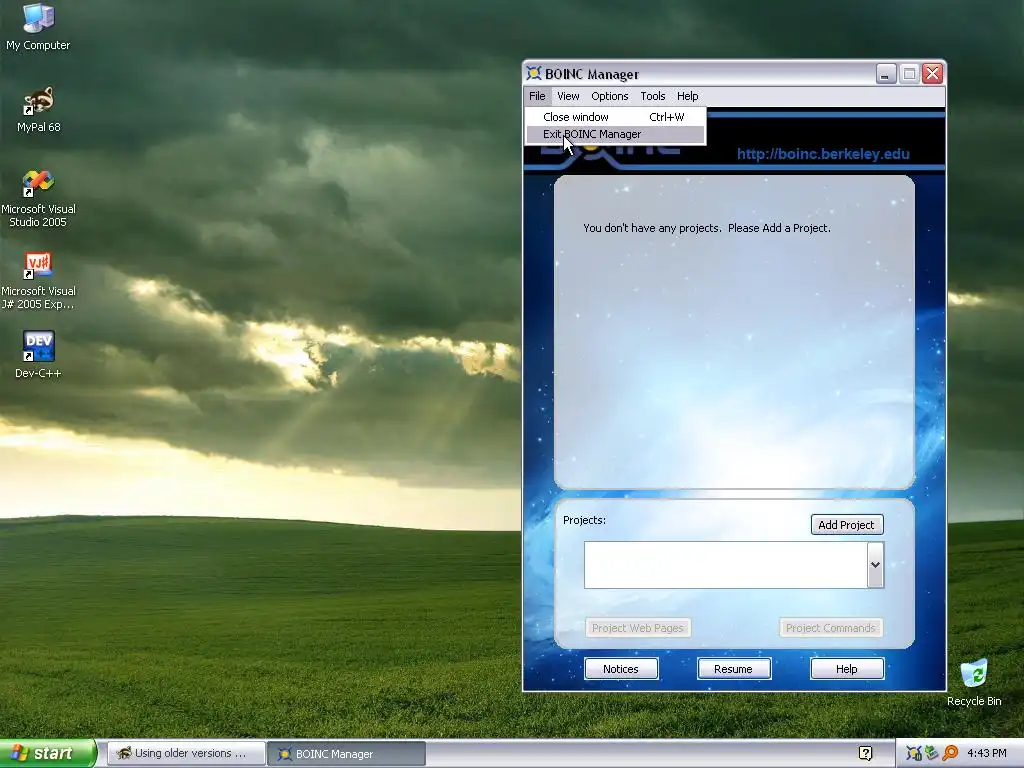The image size is (1024, 768).
Task: Click the 4:43 PM clock
Action: (987, 753)
